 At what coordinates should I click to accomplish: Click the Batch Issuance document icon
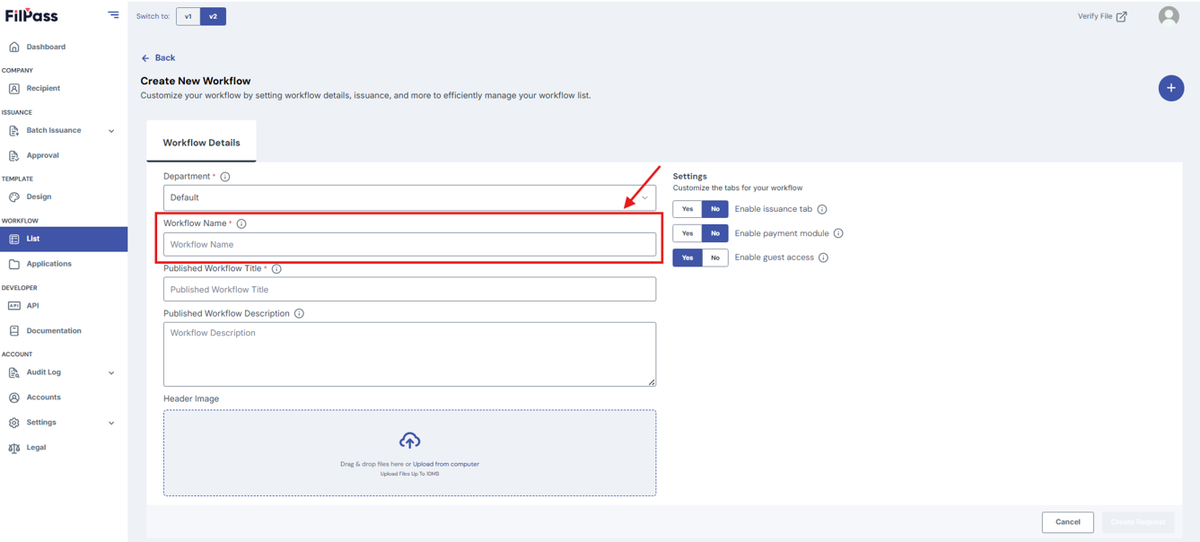pos(14,130)
